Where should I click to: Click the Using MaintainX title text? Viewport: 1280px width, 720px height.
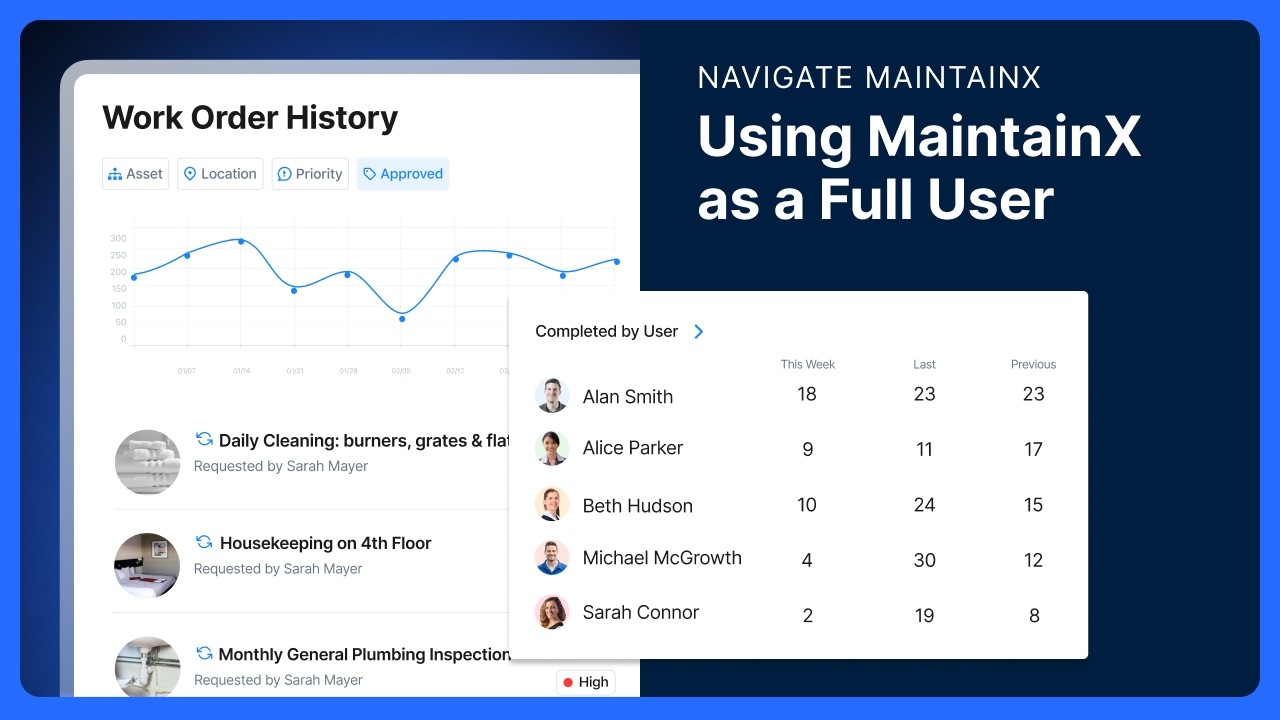click(919, 167)
